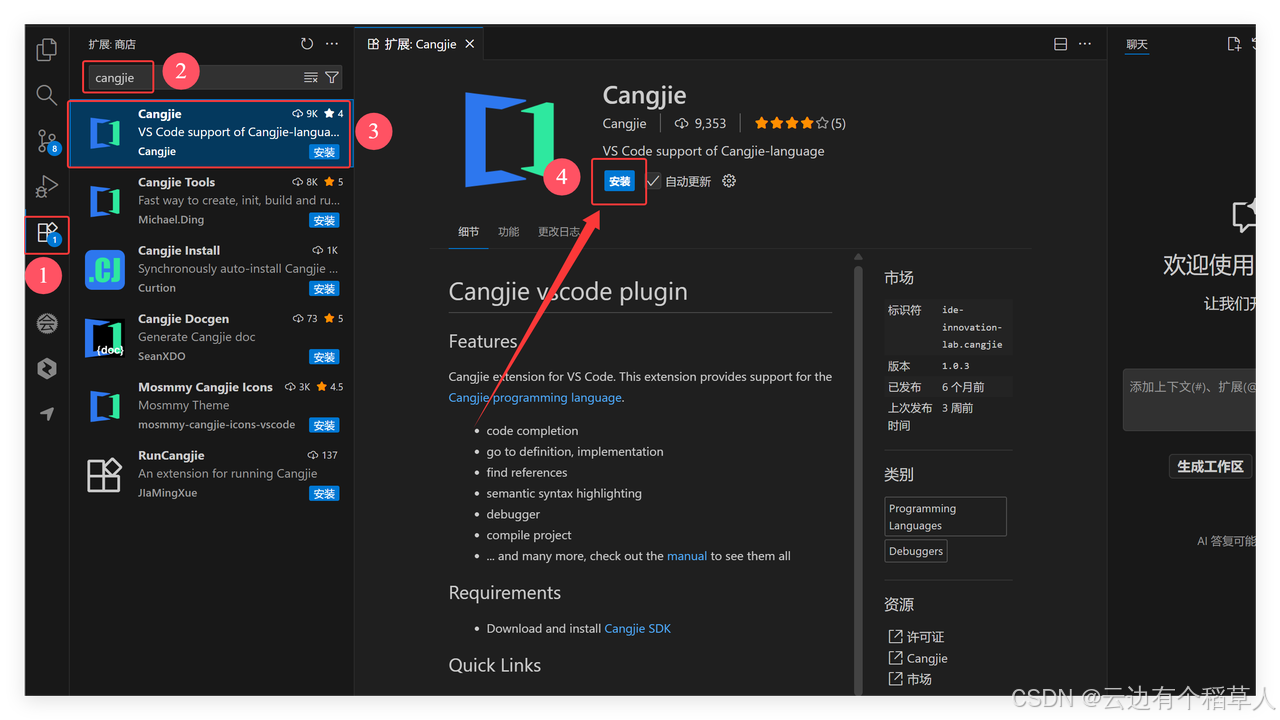Viewport: 1280px width, 720px height.
Task: Close the 扩展: Cangjie editor tab
Action: (x=470, y=44)
